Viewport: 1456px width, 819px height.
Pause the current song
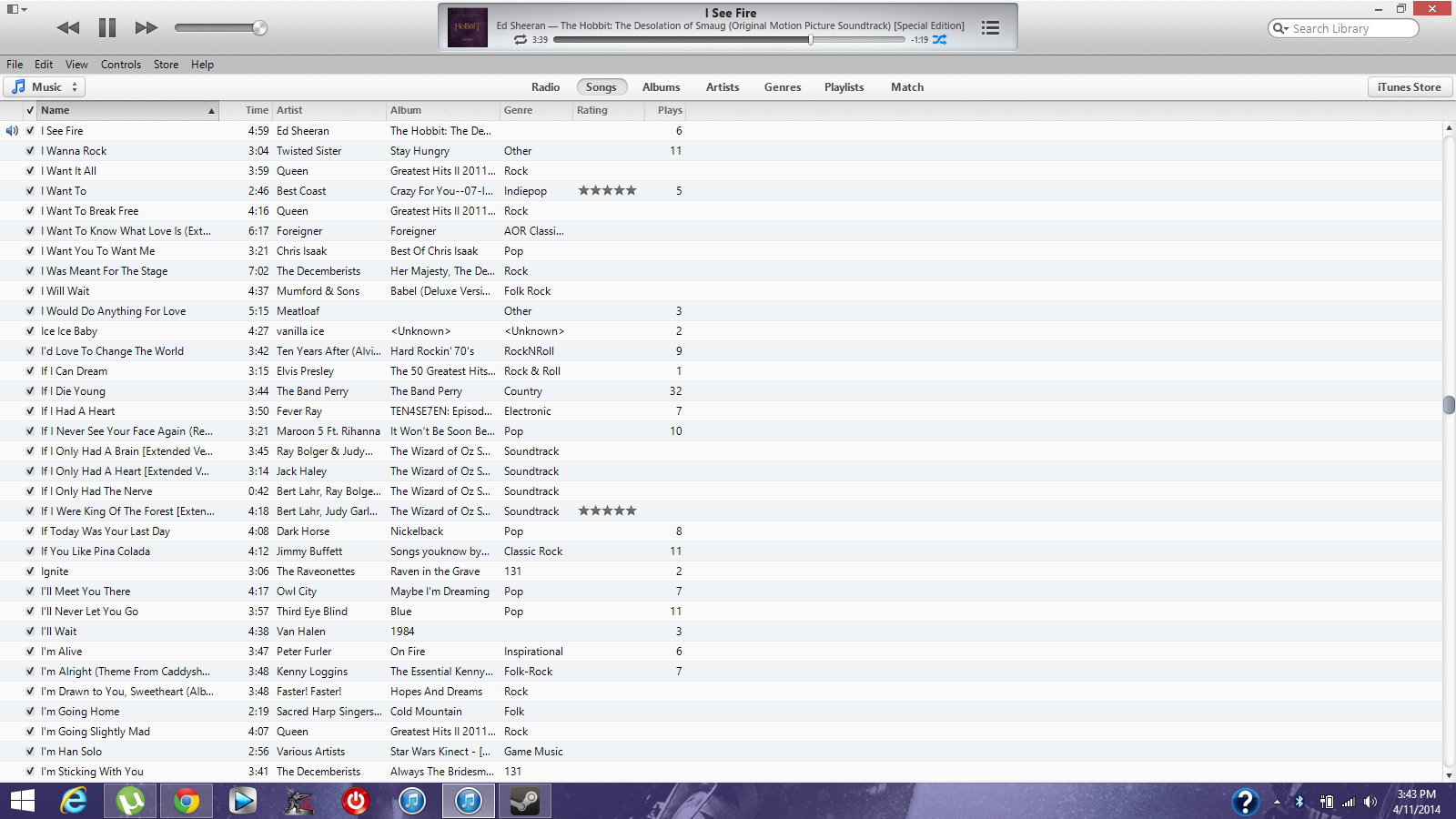click(107, 28)
